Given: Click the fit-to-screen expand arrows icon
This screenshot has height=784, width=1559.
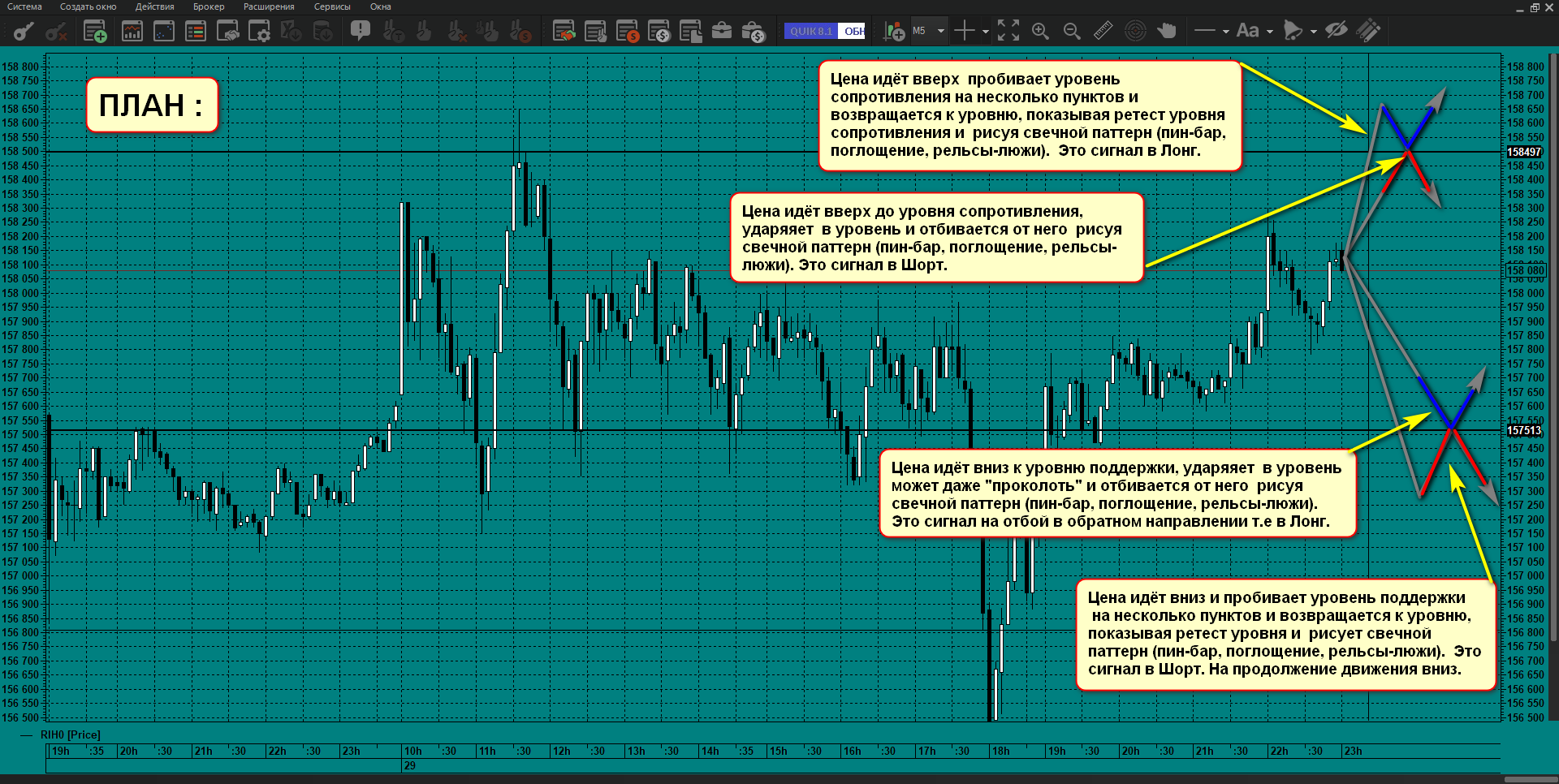Looking at the screenshot, I should pyautogui.click(x=1008, y=31).
